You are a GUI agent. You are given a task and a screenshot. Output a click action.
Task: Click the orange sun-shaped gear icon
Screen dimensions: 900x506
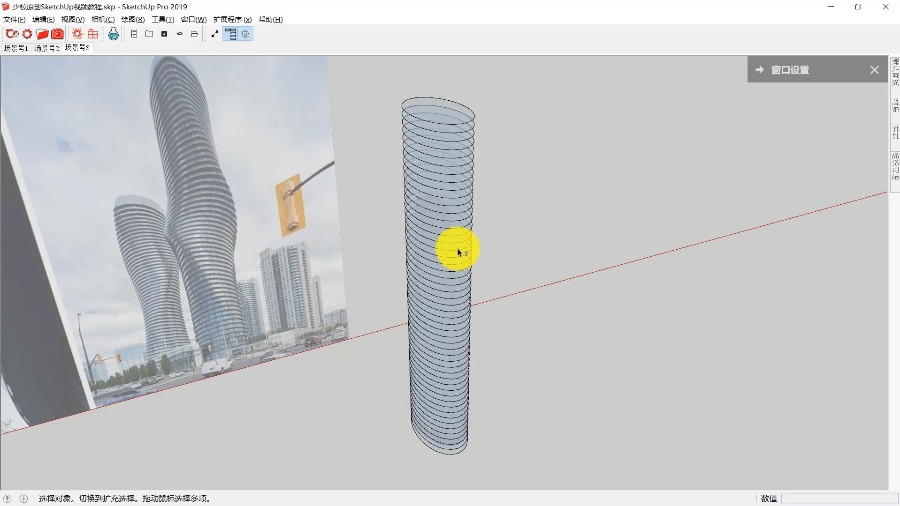77,34
